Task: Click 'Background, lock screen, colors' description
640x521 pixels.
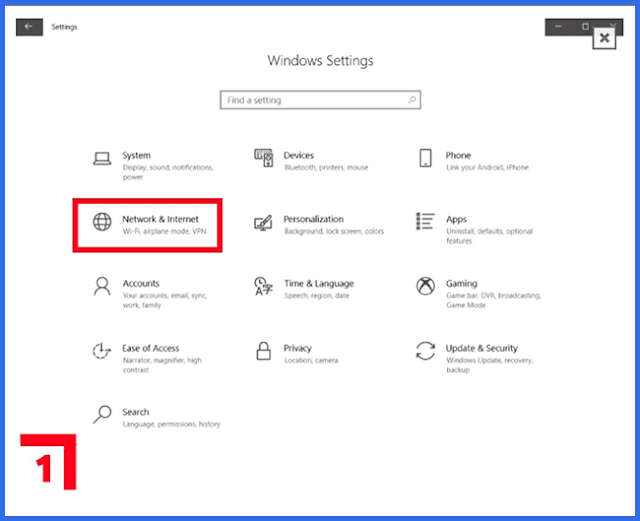Action: (334, 231)
